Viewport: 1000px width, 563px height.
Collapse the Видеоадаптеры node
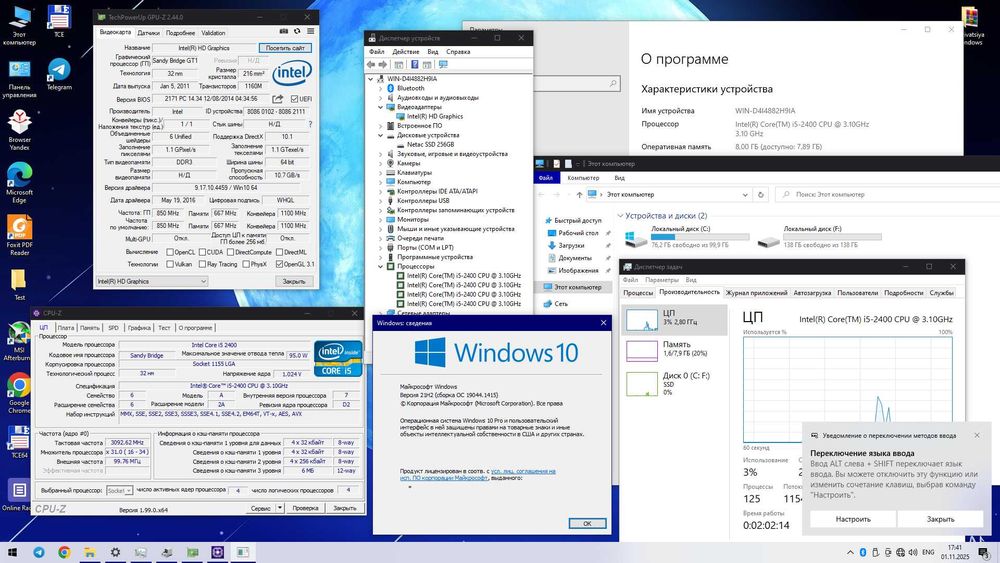pos(381,107)
